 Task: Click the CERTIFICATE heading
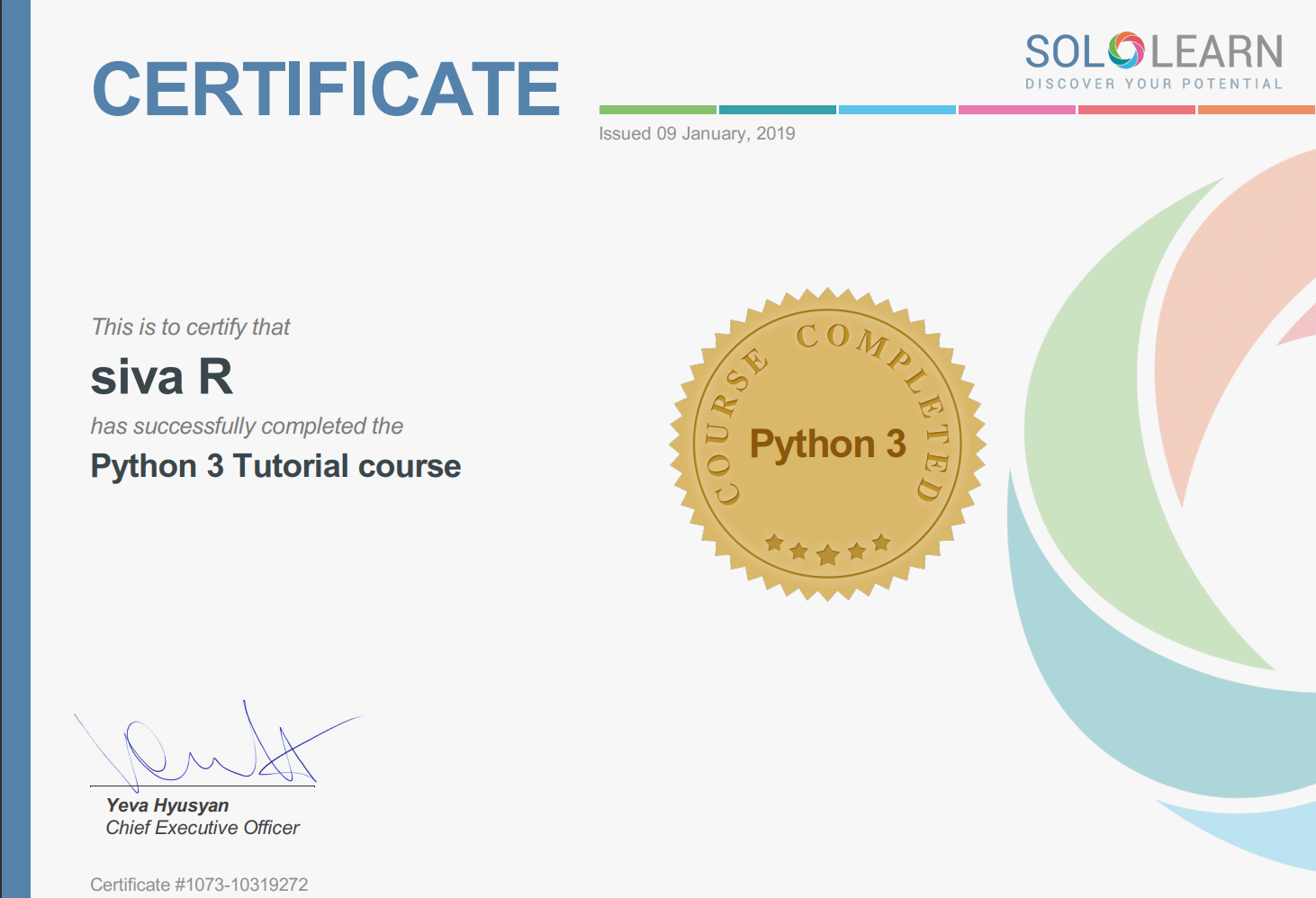[x=326, y=89]
